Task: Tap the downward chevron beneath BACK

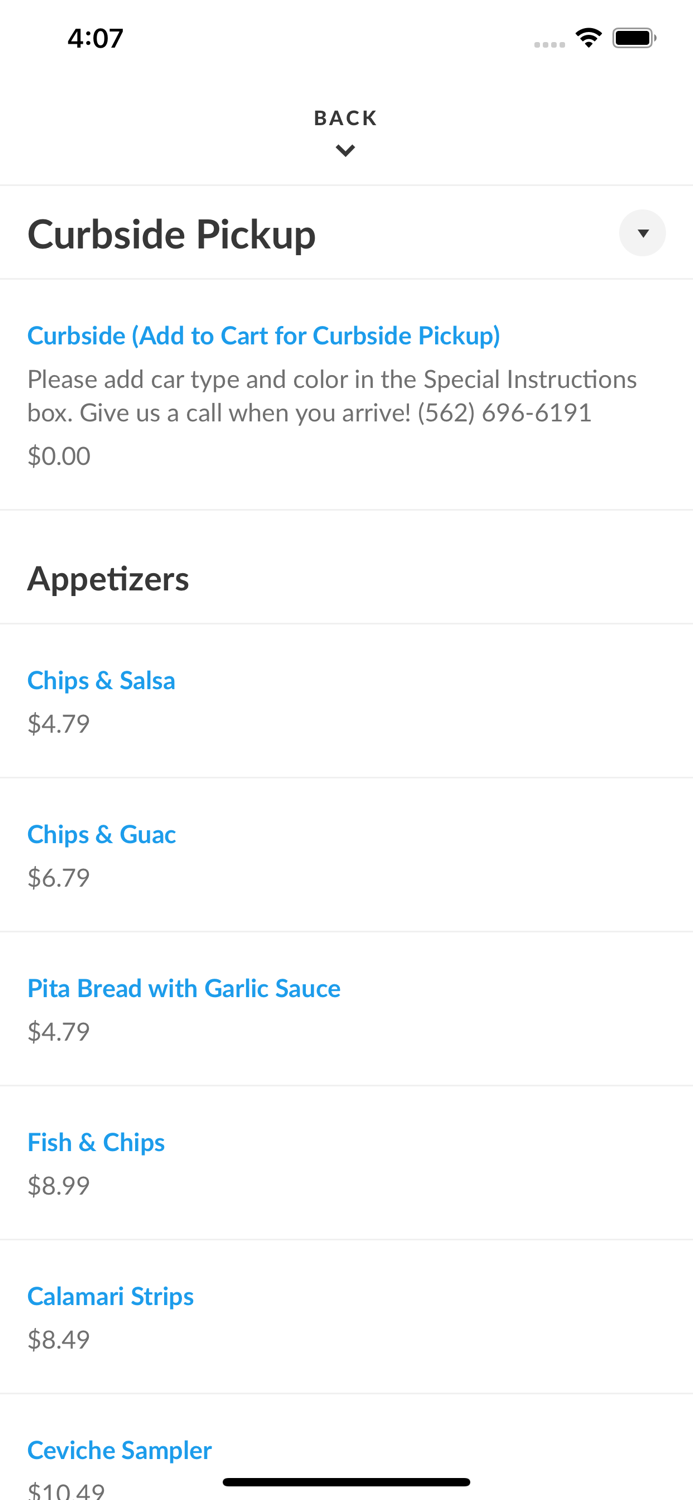Action: tap(346, 150)
